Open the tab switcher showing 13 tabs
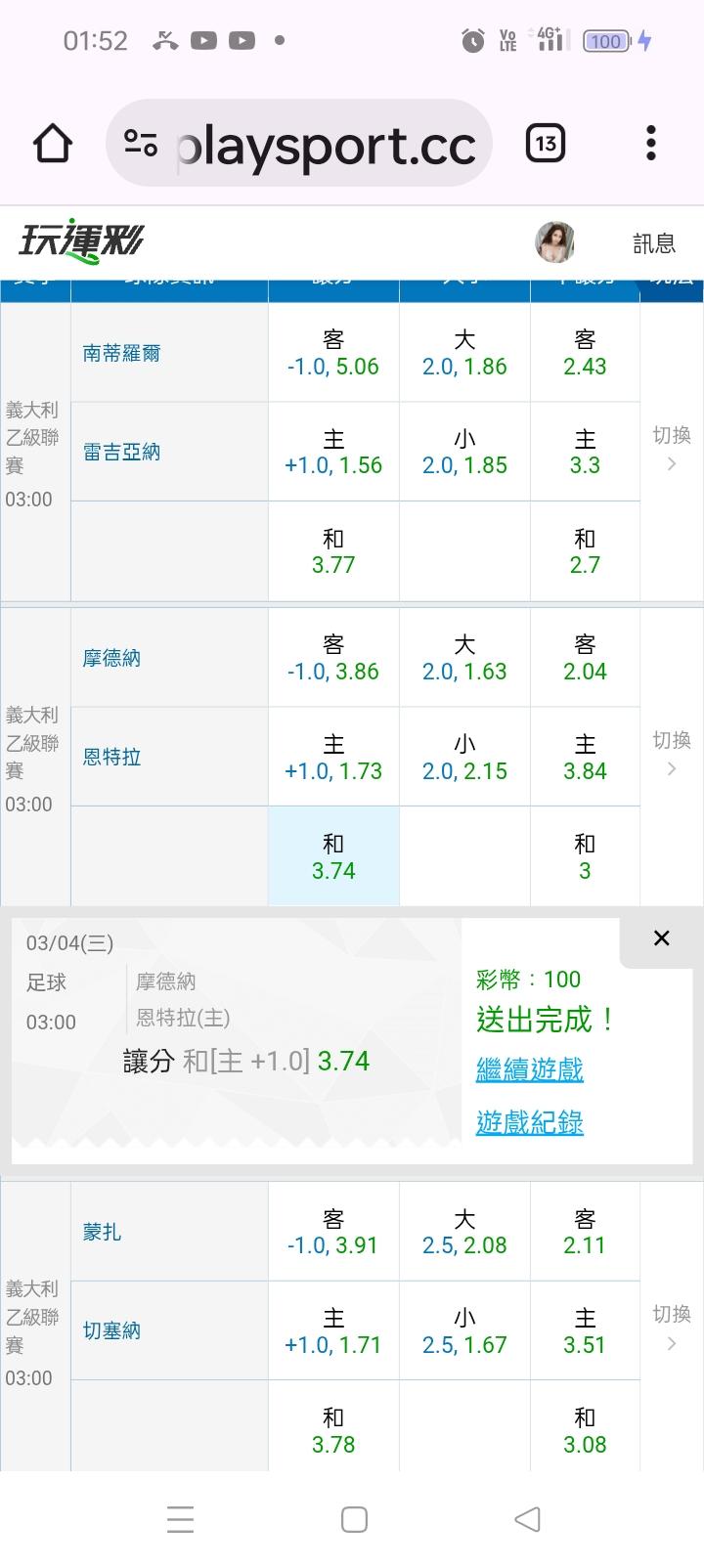This screenshot has width=704, height=1568. tap(546, 144)
